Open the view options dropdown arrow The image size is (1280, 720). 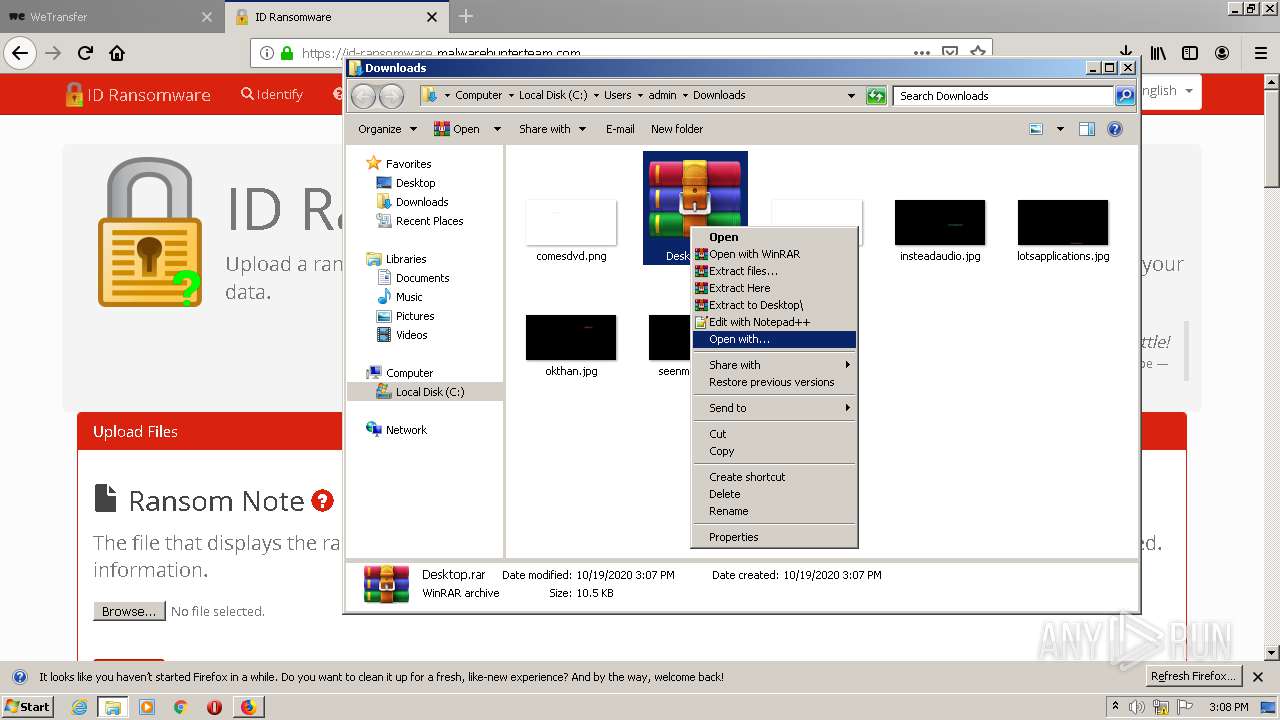pos(1060,129)
